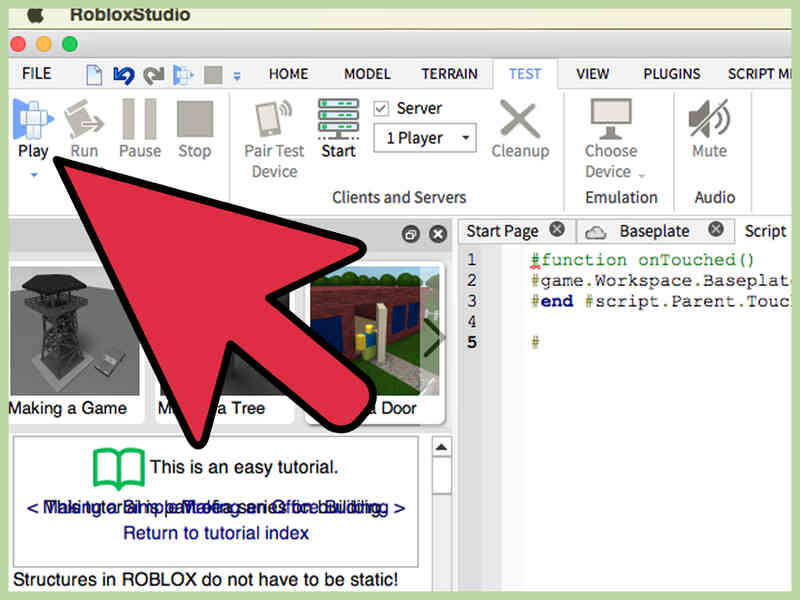
Task: Click the Redo icon
Action: point(153,75)
